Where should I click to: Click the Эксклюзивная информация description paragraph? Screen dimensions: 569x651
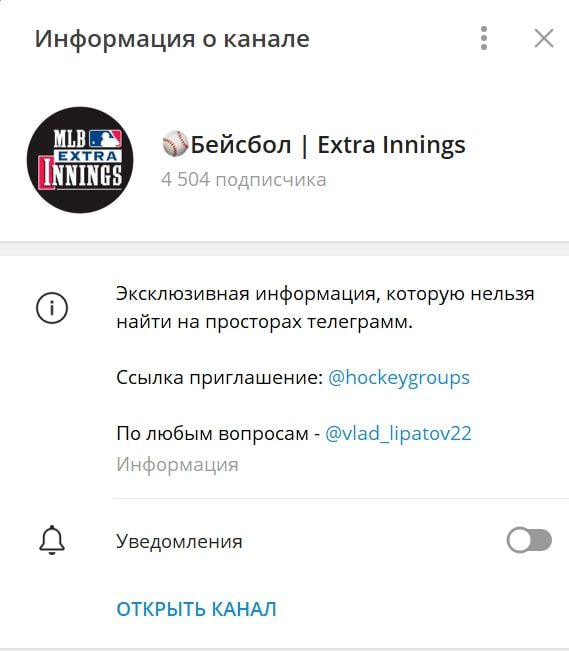[325, 308]
